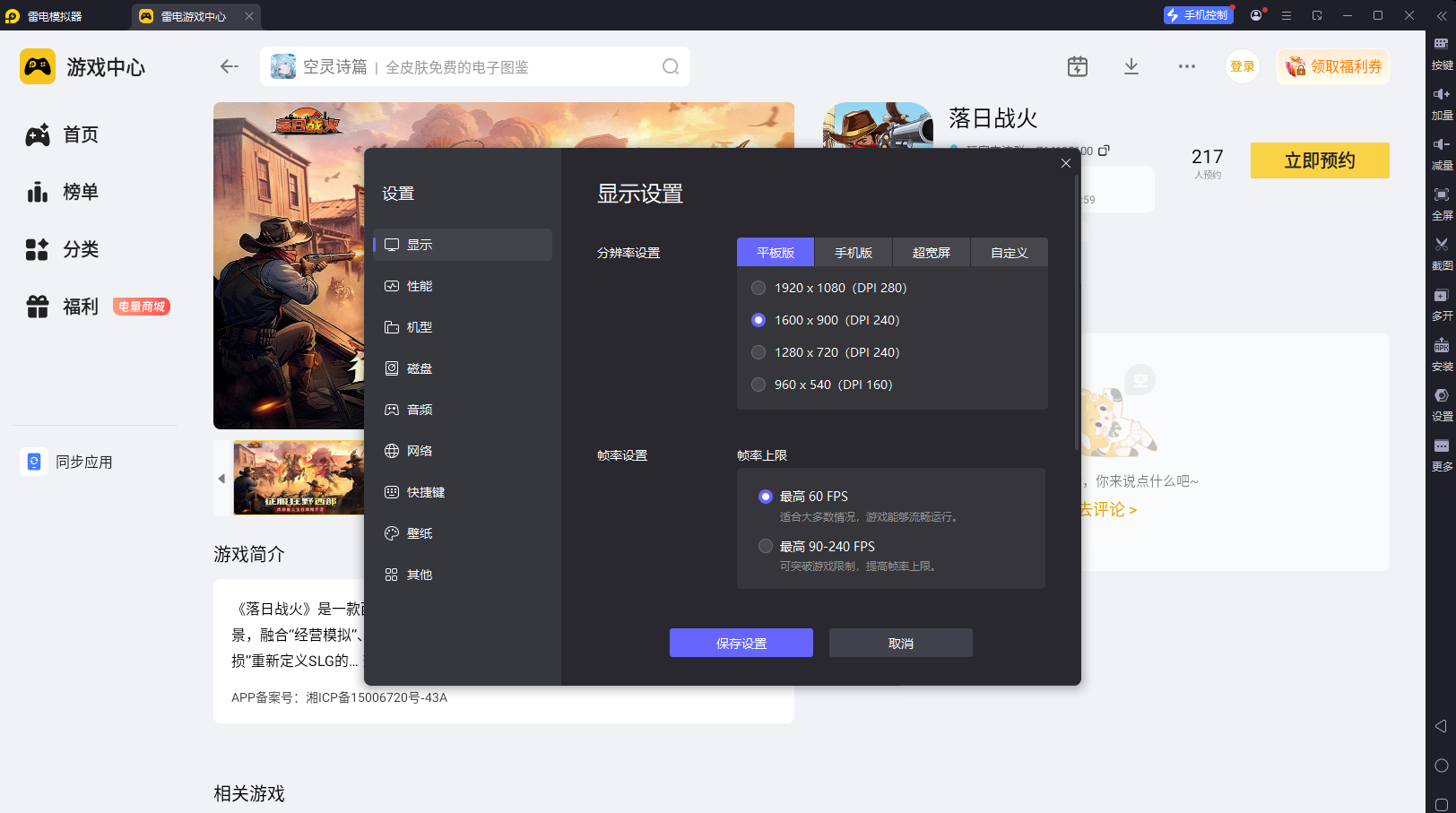Image resolution: width=1456 pixels, height=813 pixels.
Task: Click the settings dialog vertical scrollbar
Action: pos(1076,312)
